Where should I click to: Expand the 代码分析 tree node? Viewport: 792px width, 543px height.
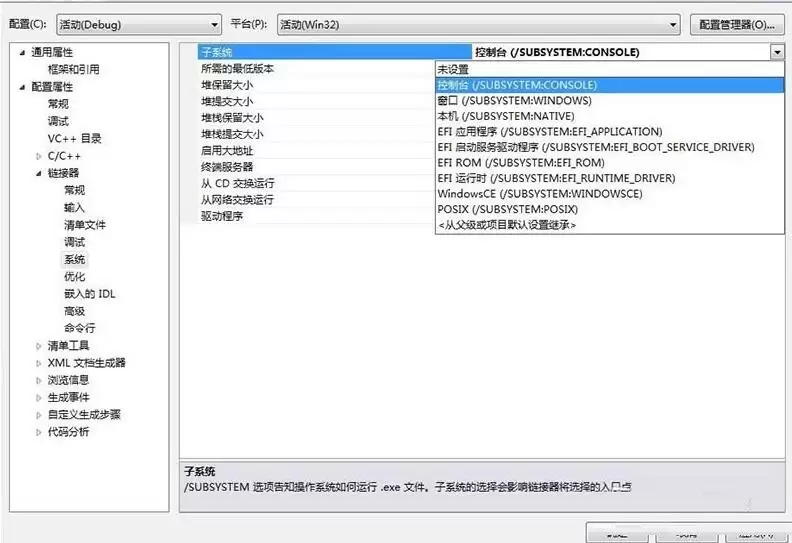[39, 432]
